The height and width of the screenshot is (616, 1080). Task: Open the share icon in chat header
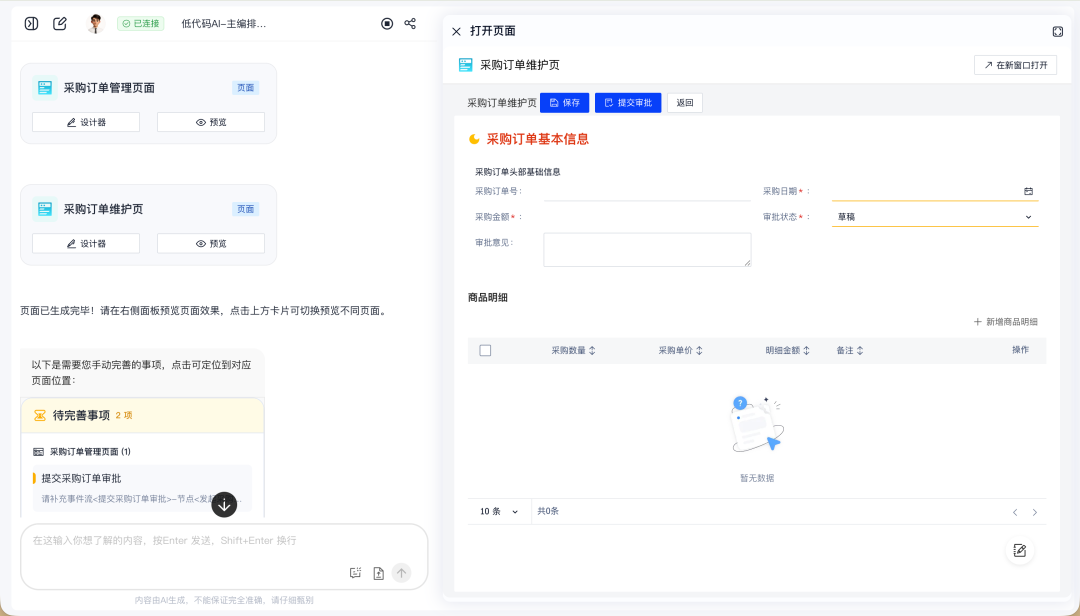tap(410, 23)
